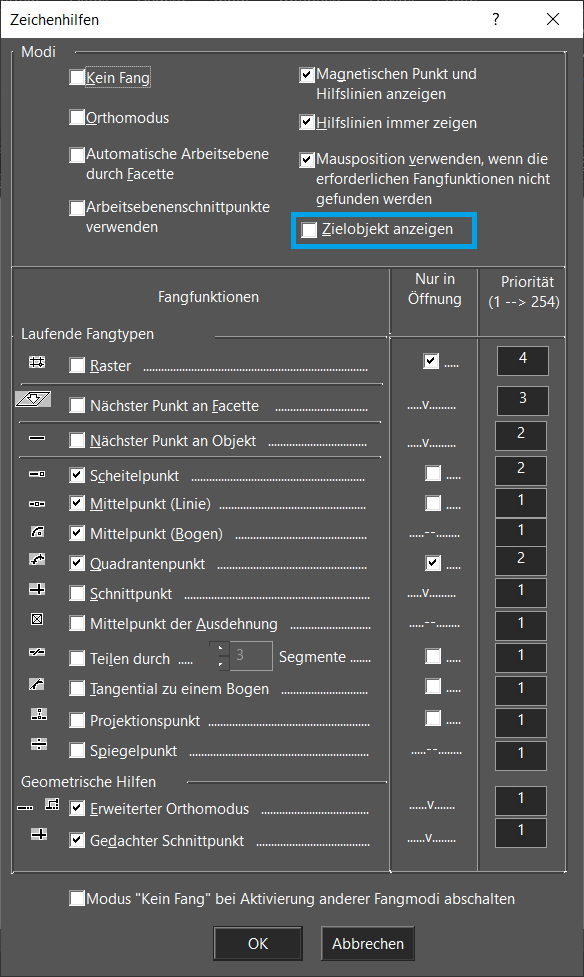Uncheck Nur in Öffnung for Raster
This screenshot has width=584, height=977.
[x=431, y=361]
